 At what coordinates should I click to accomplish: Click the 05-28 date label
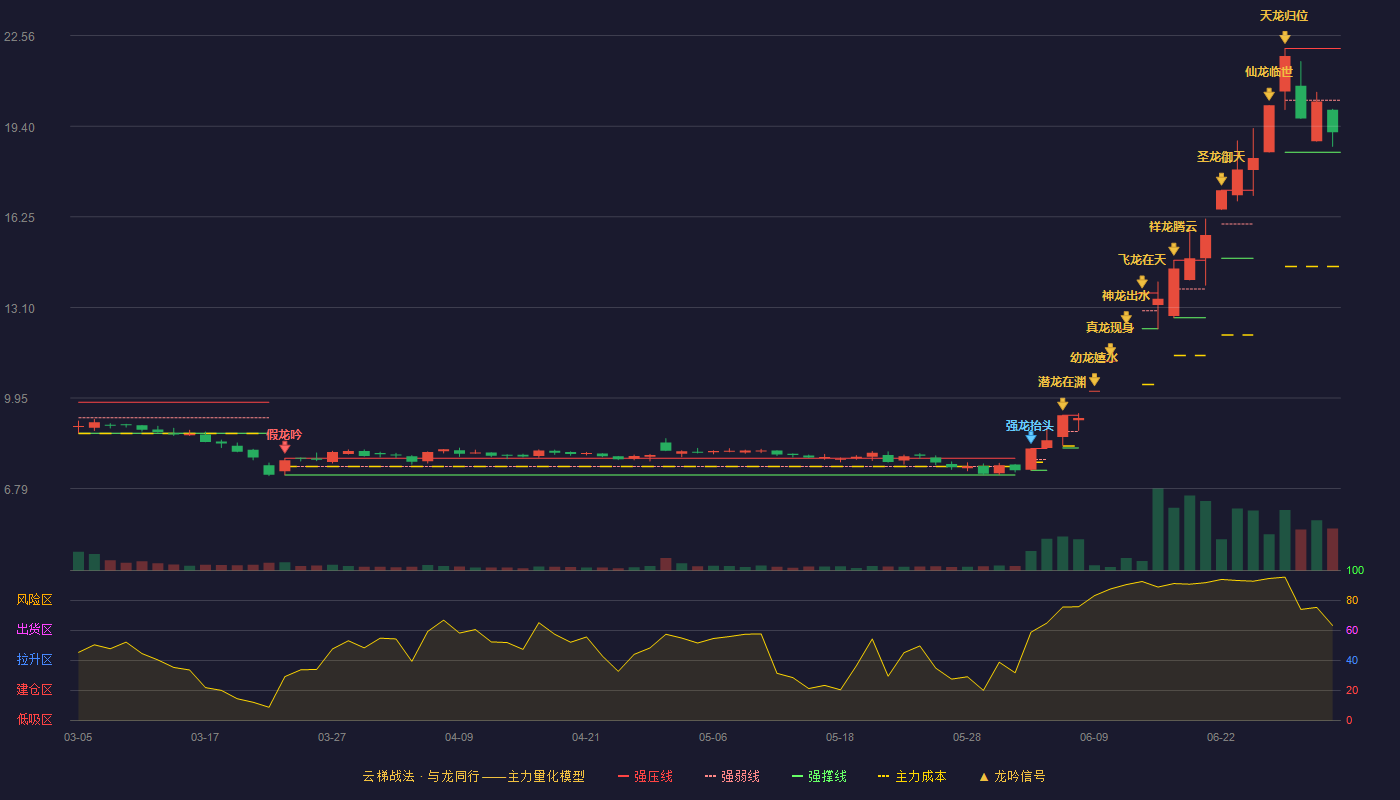pos(967,737)
